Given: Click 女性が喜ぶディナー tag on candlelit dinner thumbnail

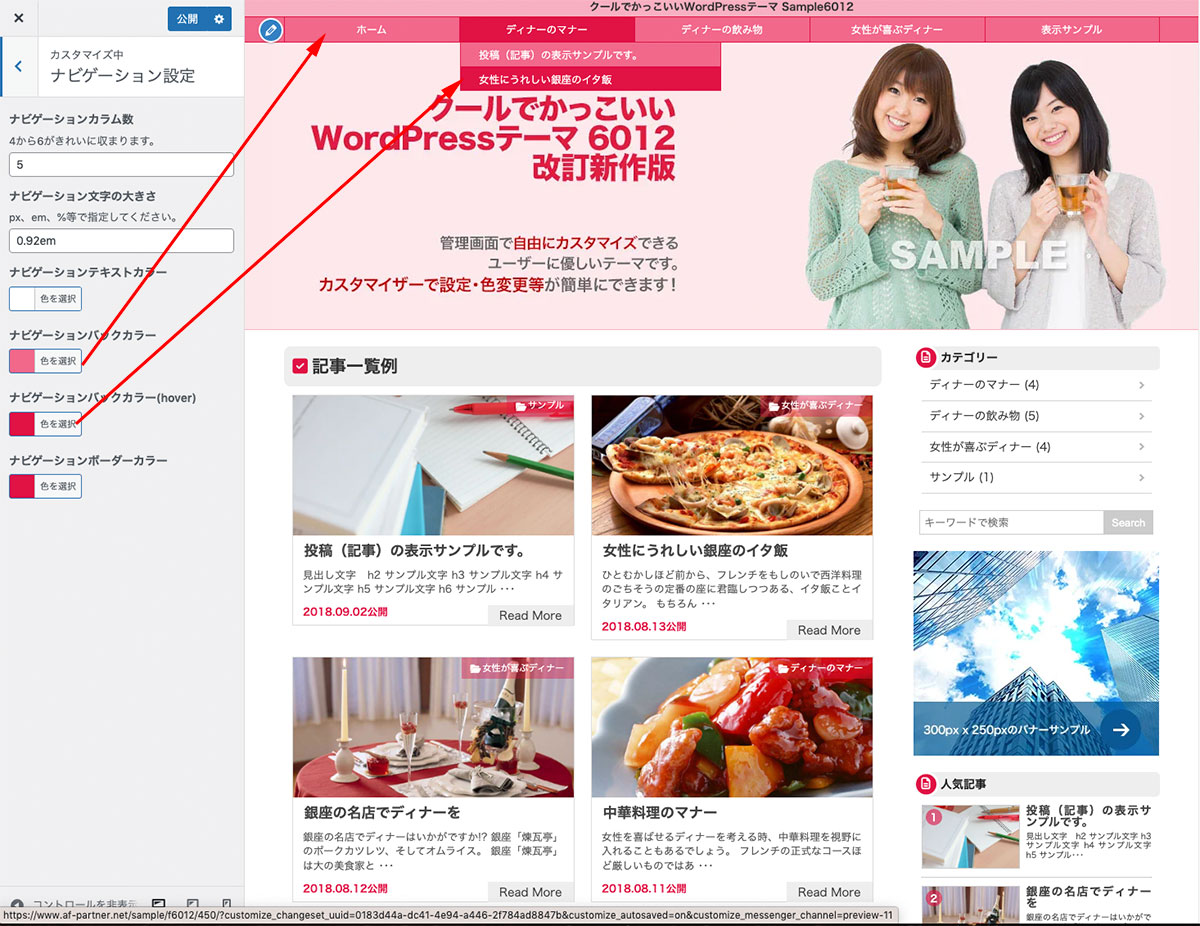Looking at the screenshot, I should point(517,667).
